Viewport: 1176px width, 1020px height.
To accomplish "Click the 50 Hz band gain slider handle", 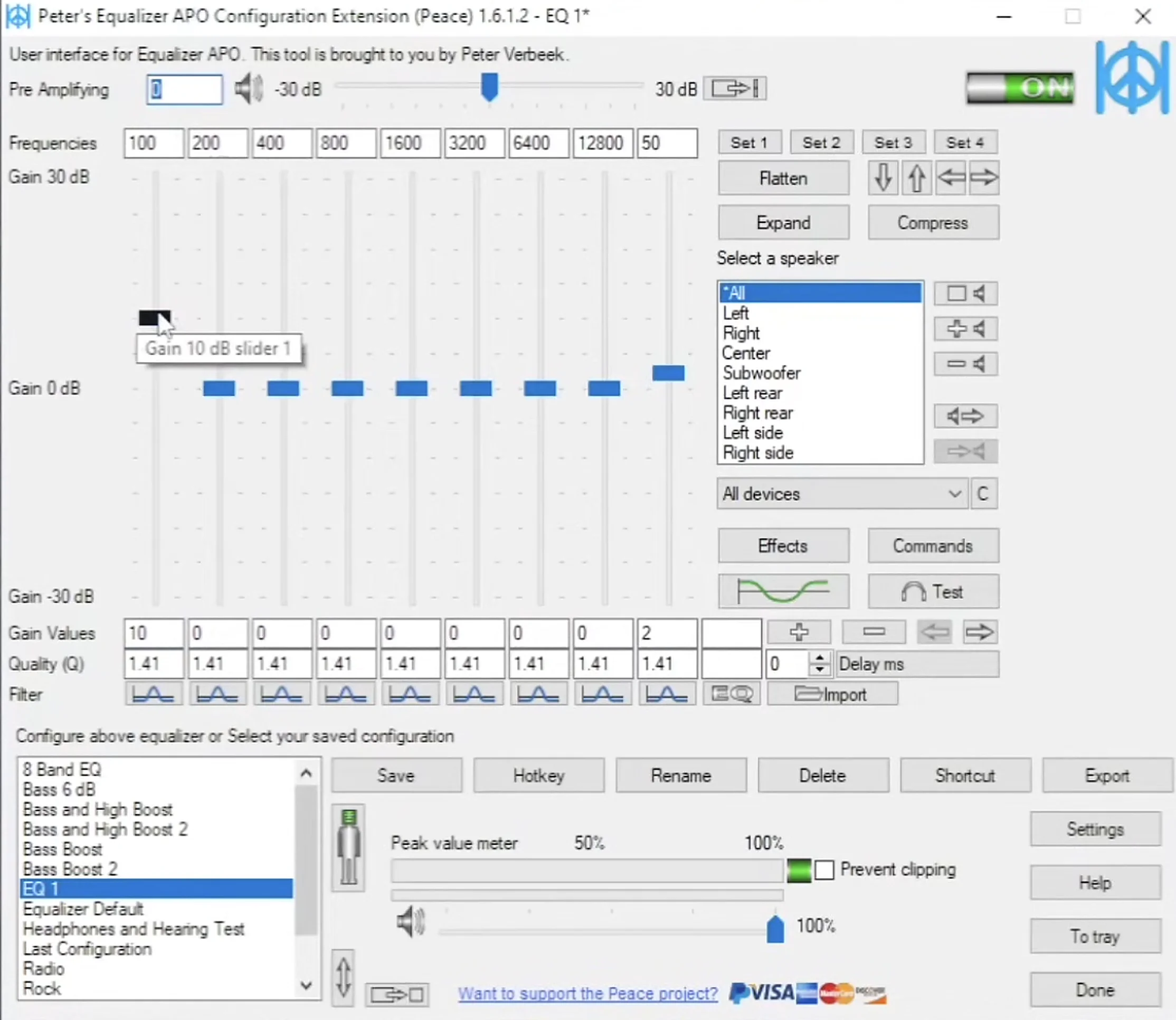I will pos(669,373).
